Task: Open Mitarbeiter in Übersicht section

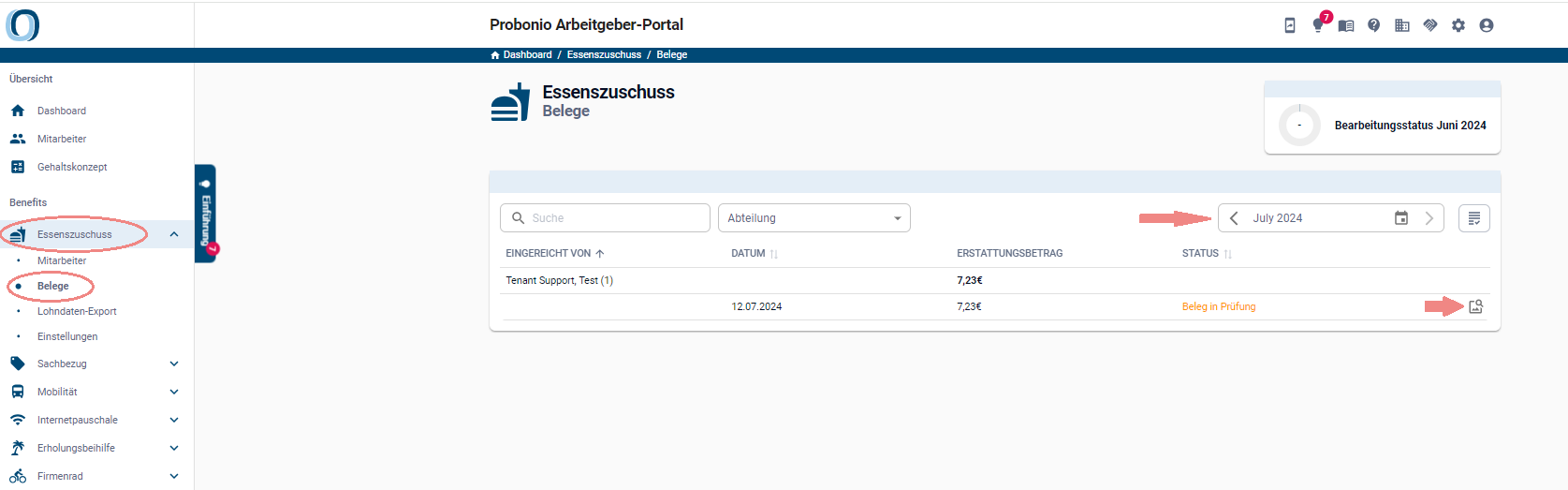Action: pos(62,139)
